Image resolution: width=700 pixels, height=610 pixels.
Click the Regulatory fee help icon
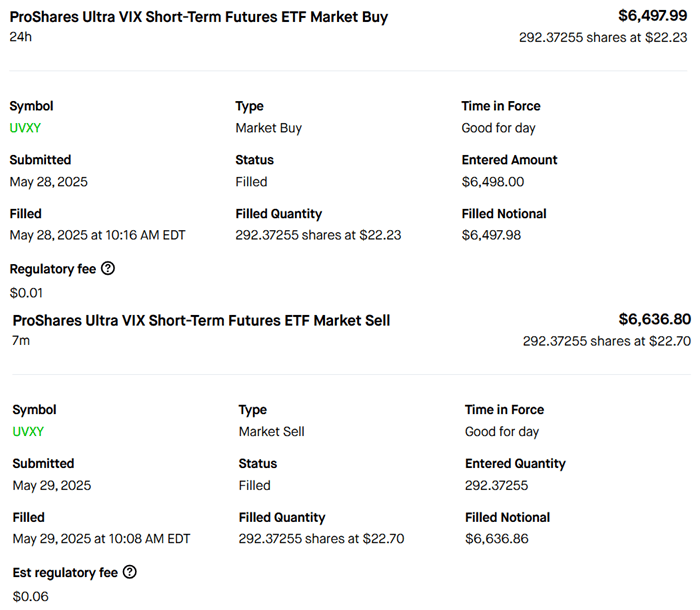click(108, 269)
